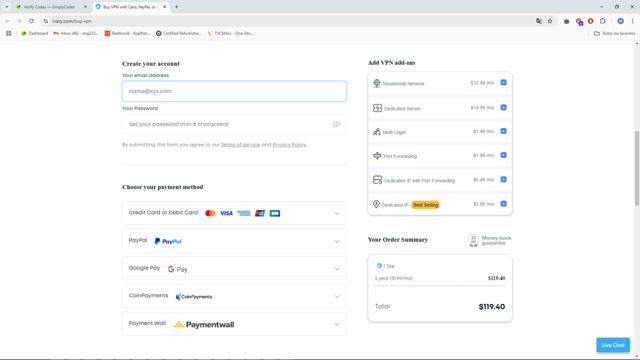This screenshot has height=360, width=640.
Task: Expand the Payment Wall payment option
Action: (234, 324)
